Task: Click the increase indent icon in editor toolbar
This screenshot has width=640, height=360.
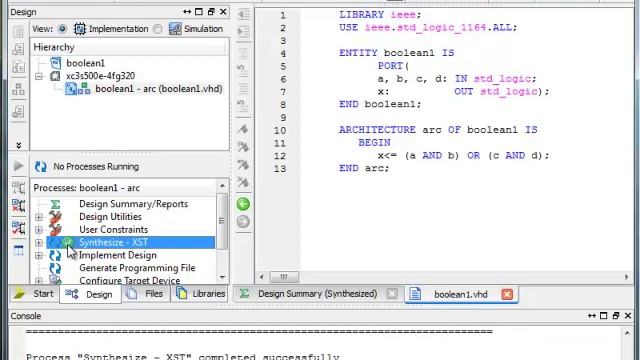Action: point(243,32)
